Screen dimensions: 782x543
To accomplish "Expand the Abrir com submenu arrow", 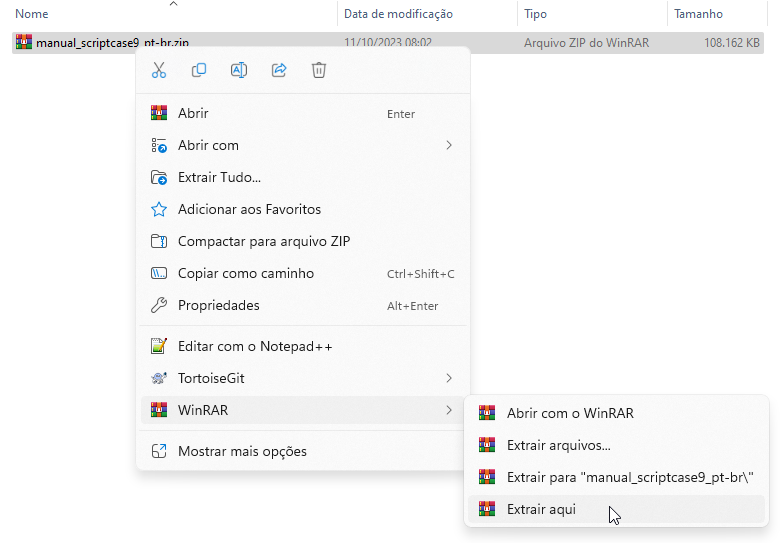I will (449, 145).
